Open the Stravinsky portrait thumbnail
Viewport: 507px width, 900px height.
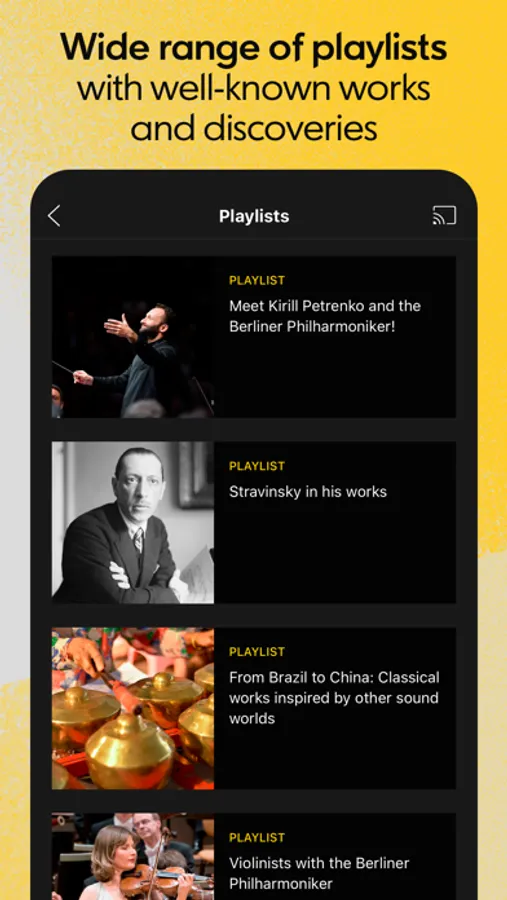(x=133, y=522)
